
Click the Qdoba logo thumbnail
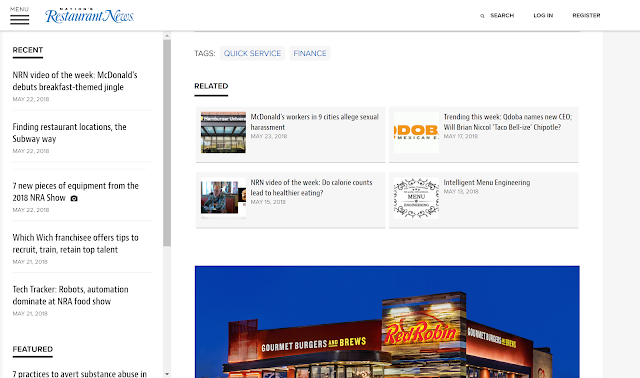416,133
